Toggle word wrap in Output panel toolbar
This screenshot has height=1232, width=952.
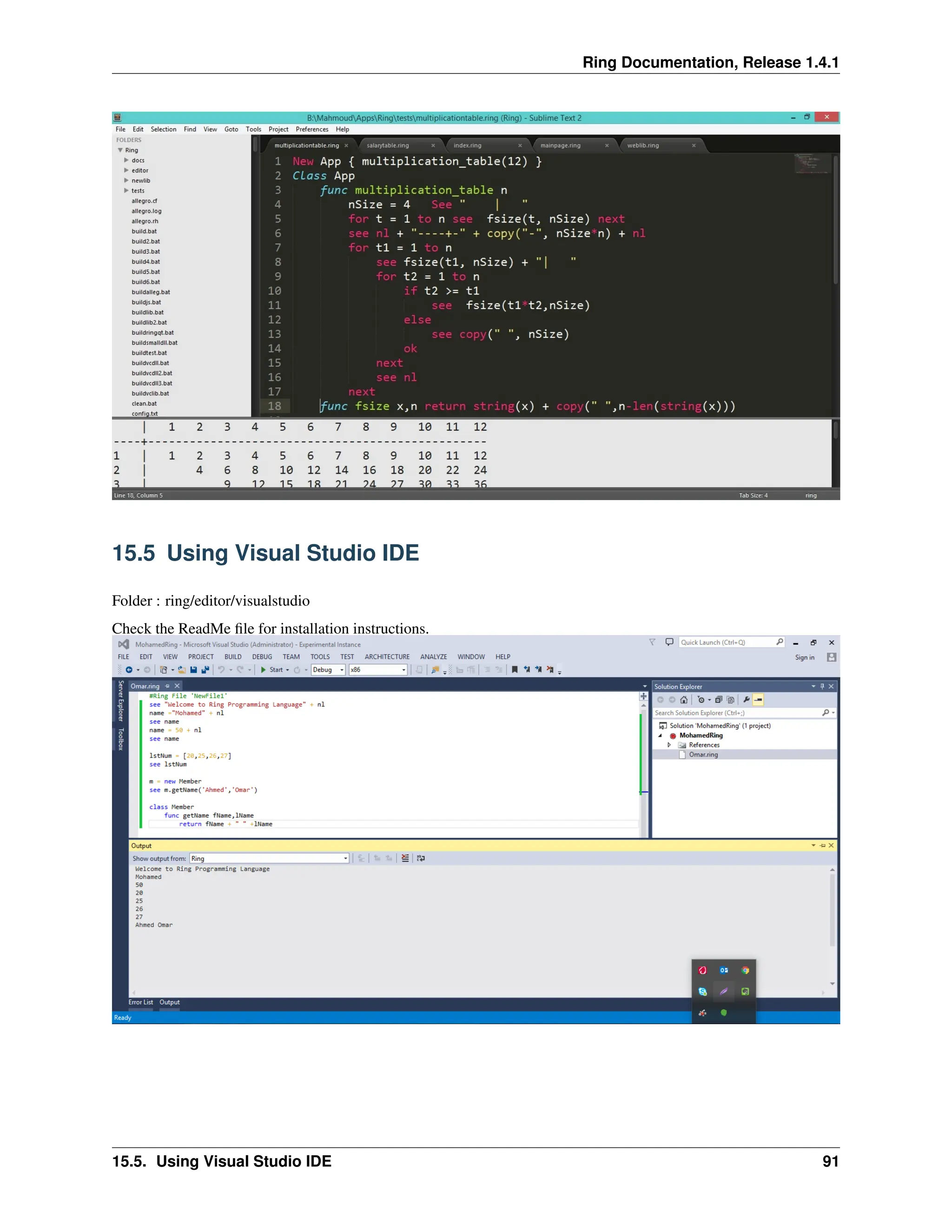point(421,858)
